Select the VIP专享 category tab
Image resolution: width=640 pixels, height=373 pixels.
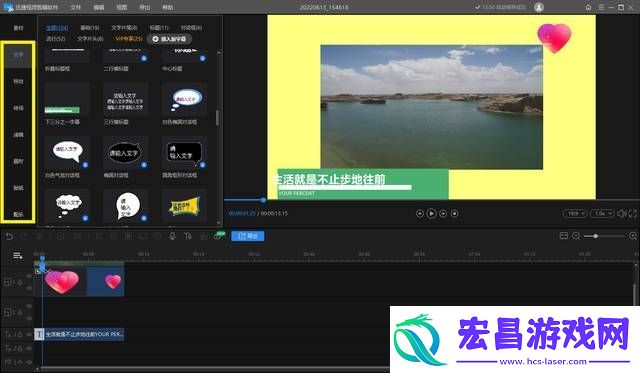click(129, 39)
